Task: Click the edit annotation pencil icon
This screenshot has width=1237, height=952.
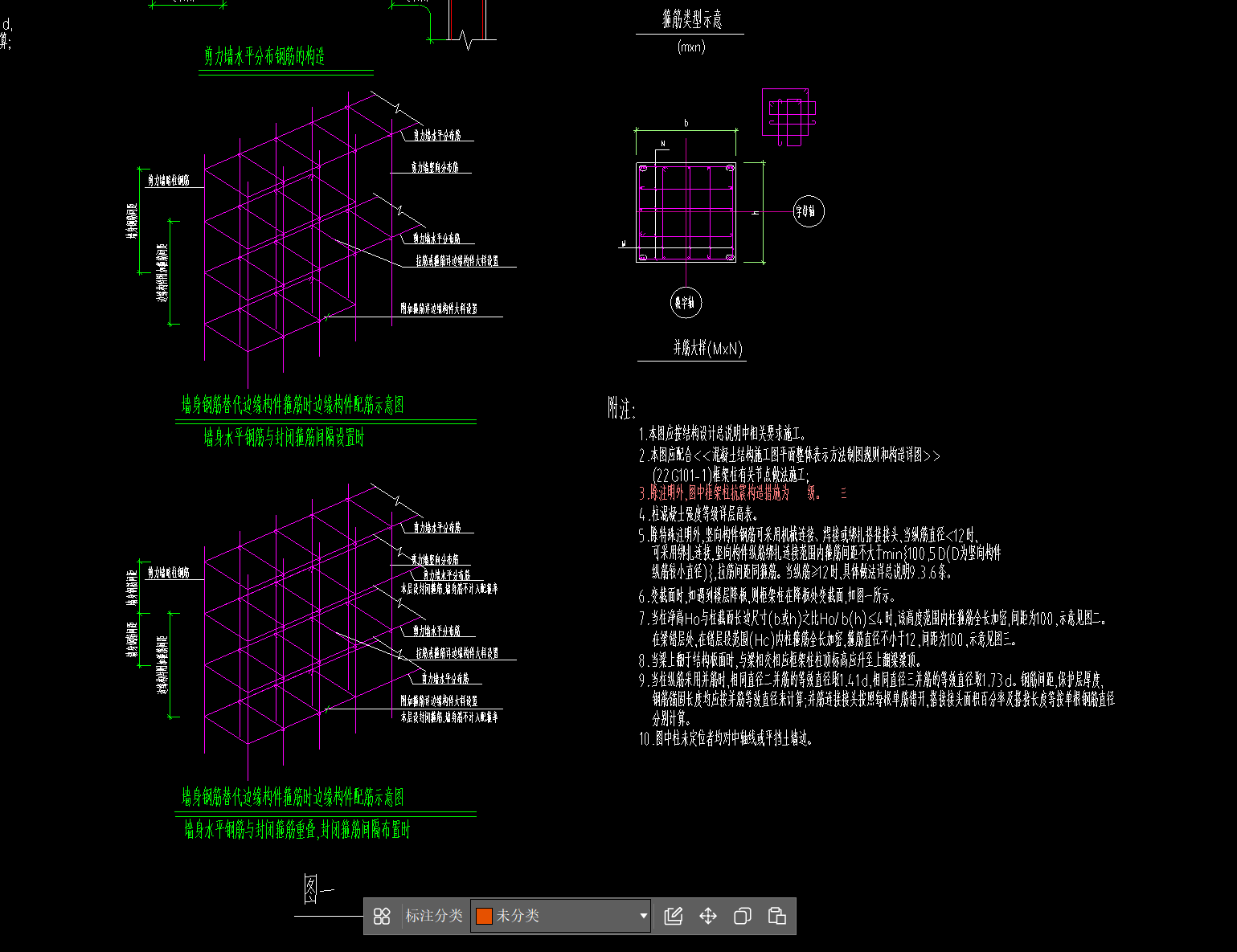Action: 674,916
